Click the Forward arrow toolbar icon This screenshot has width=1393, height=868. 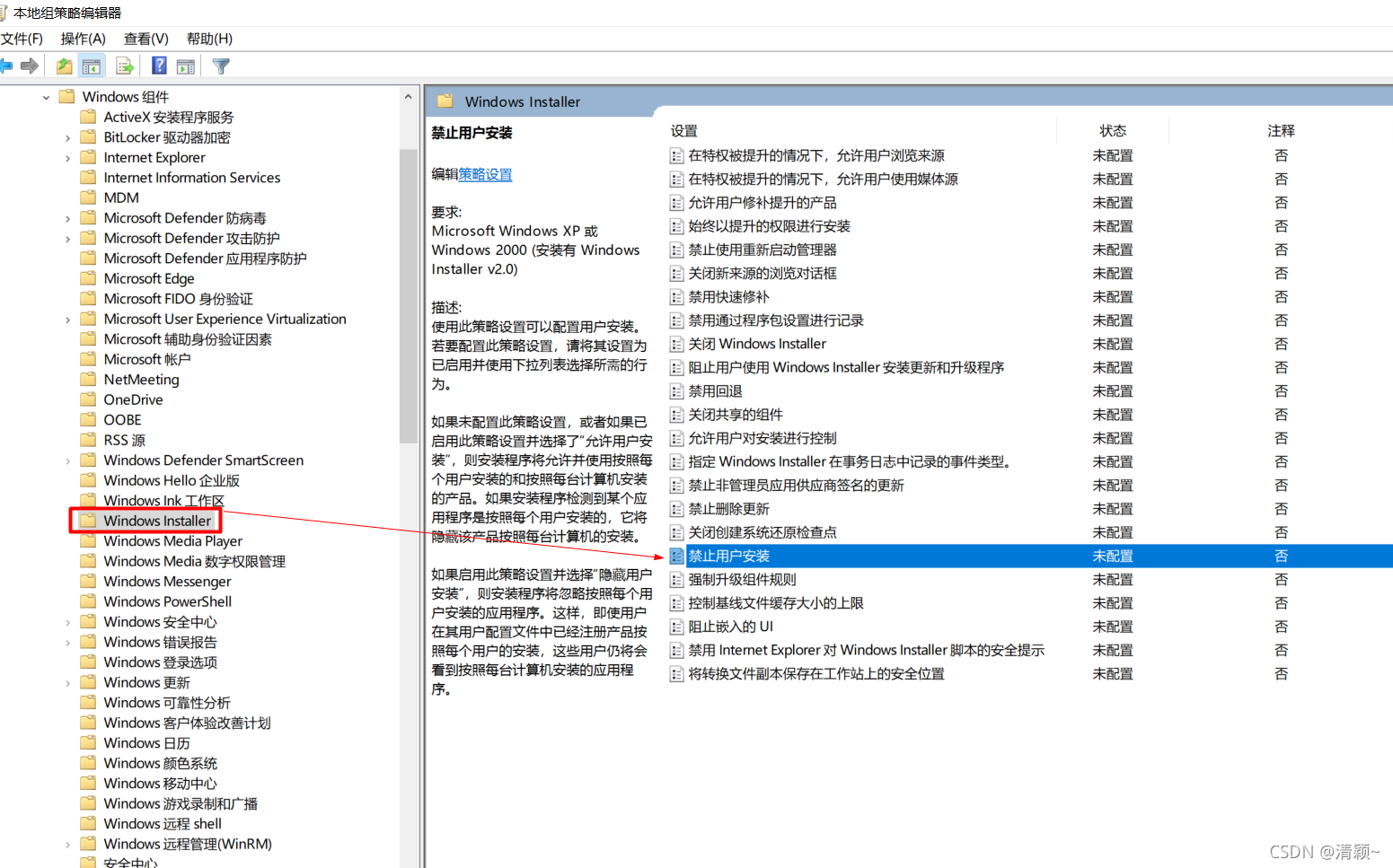pyautogui.click(x=30, y=66)
